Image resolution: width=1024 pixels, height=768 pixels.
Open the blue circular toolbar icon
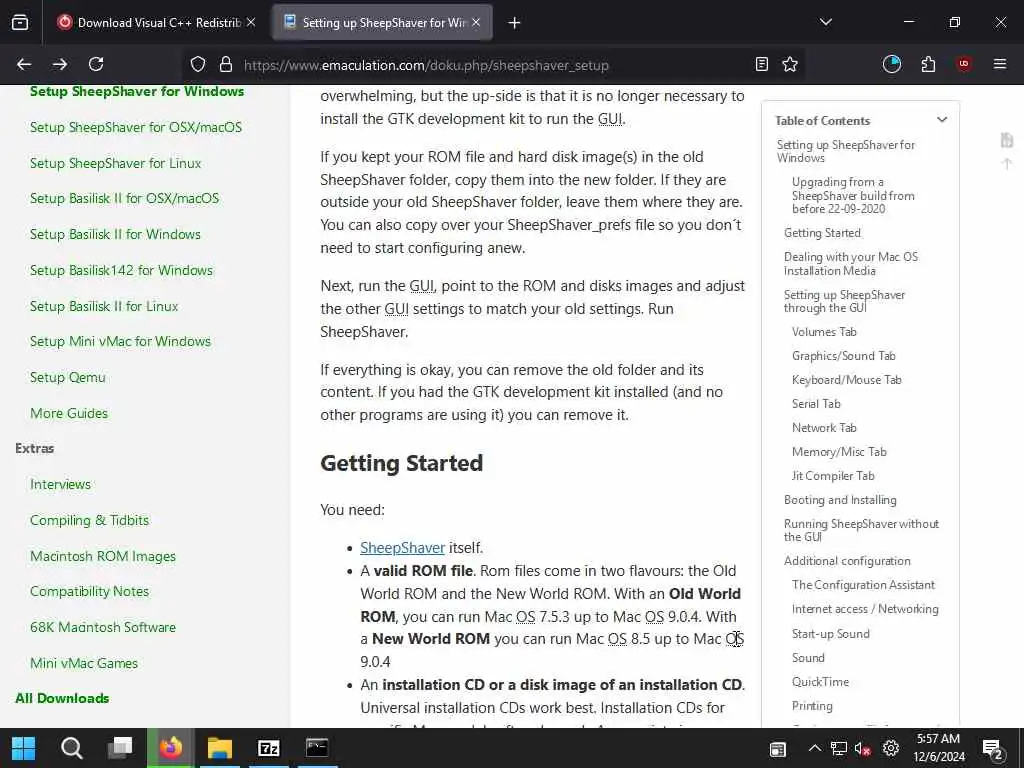pyautogui.click(x=891, y=64)
